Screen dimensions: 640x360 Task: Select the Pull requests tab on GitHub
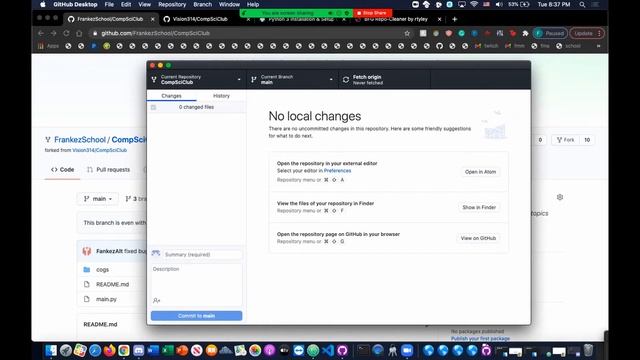point(109,169)
